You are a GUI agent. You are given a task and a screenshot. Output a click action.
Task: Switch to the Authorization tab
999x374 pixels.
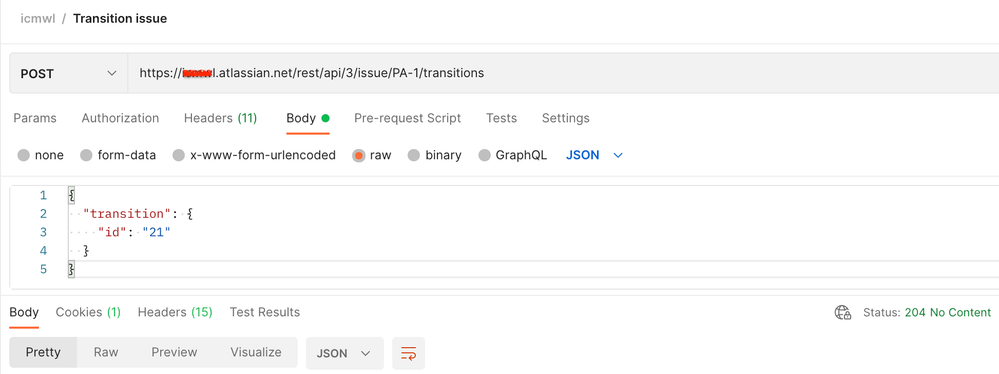[120, 118]
